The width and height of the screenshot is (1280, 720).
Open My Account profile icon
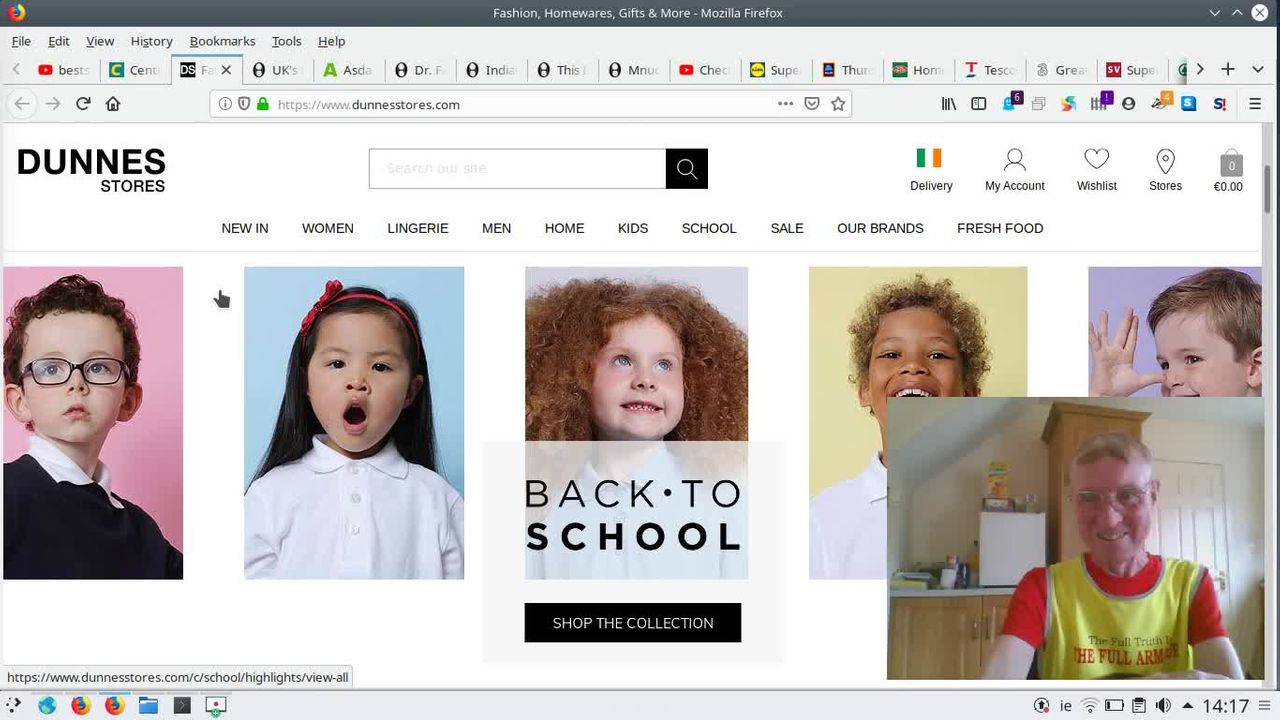[1014, 160]
